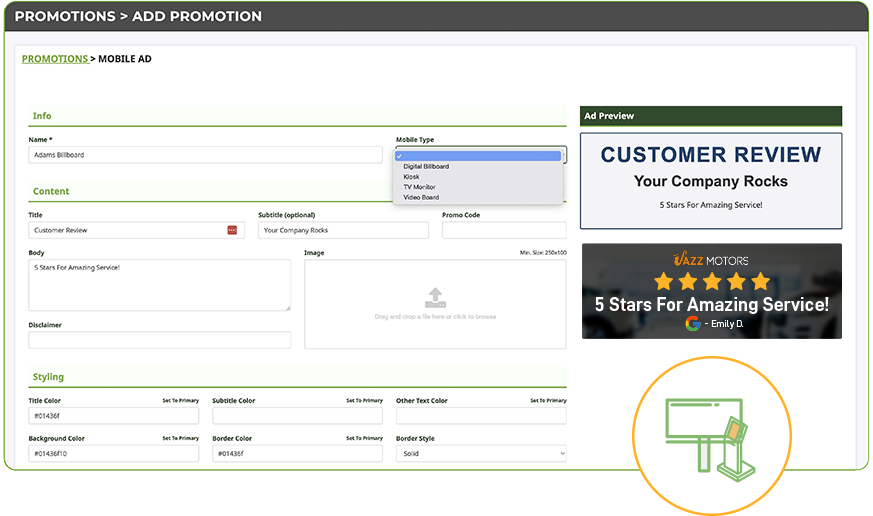Click the Customer Review ad preview box
The image size is (873, 516).
(x=710, y=181)
